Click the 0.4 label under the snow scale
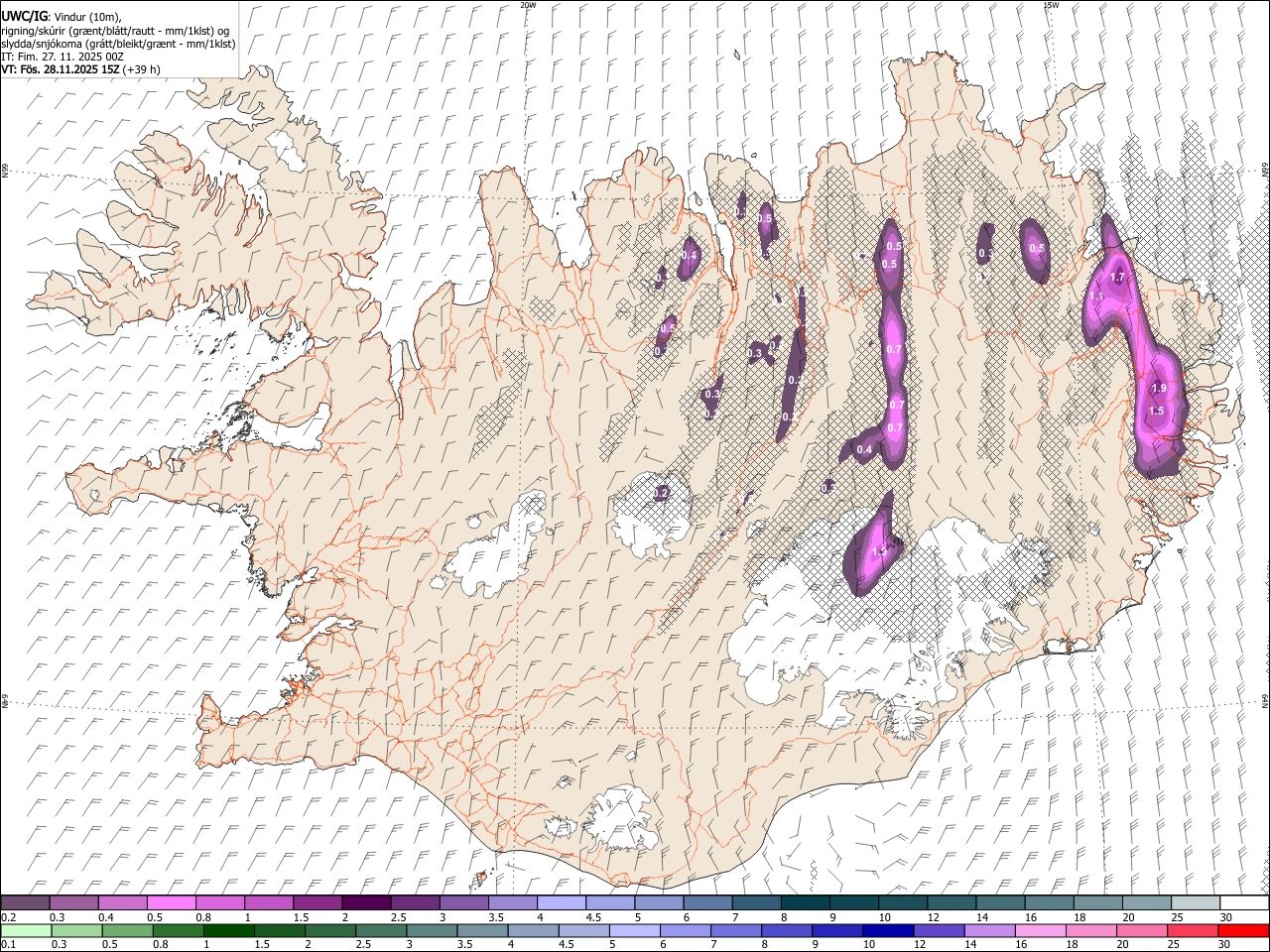This screenshot has width=1270, height=952. pyautogui.click(x=108, y=917)
